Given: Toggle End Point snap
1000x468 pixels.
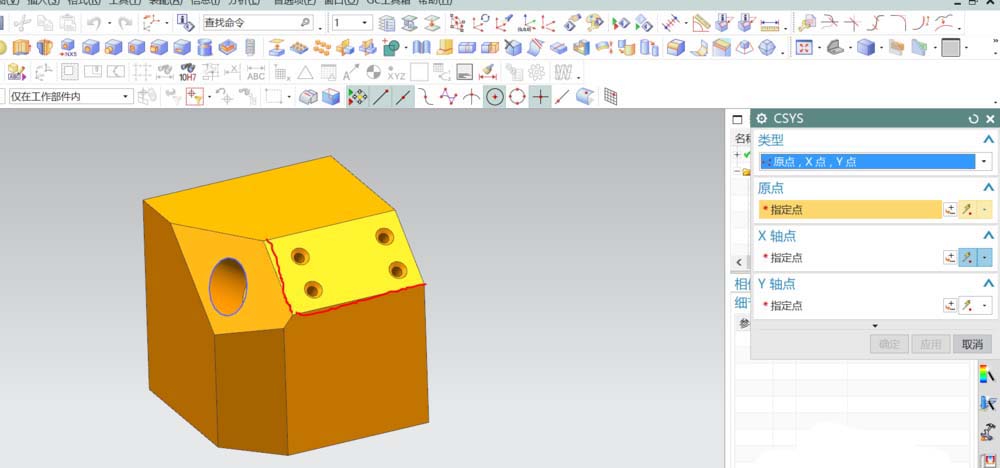Looking at the screenshot, I should [381, 97].
